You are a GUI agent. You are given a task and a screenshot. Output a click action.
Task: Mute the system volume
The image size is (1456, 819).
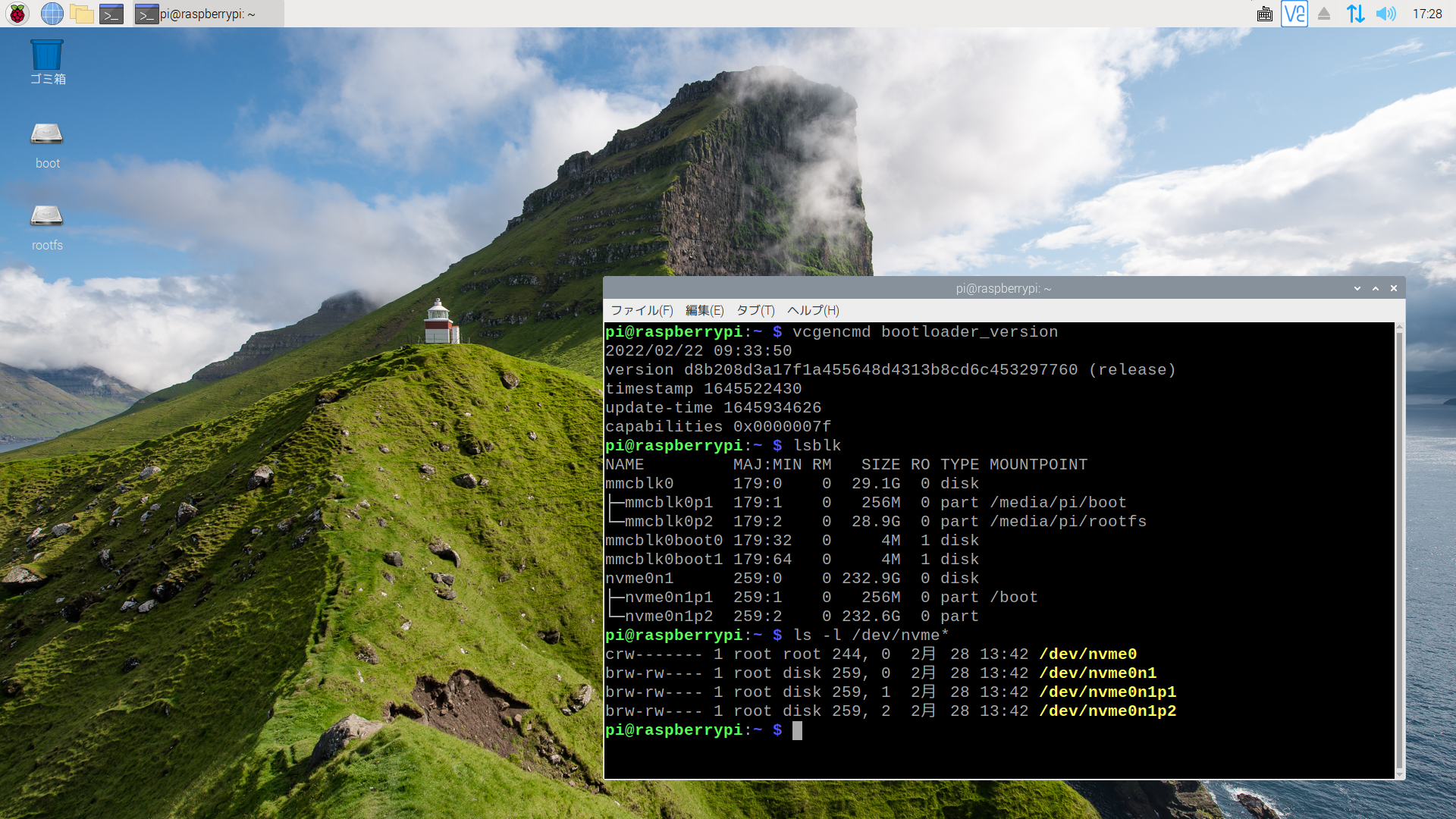(1388, 14)
